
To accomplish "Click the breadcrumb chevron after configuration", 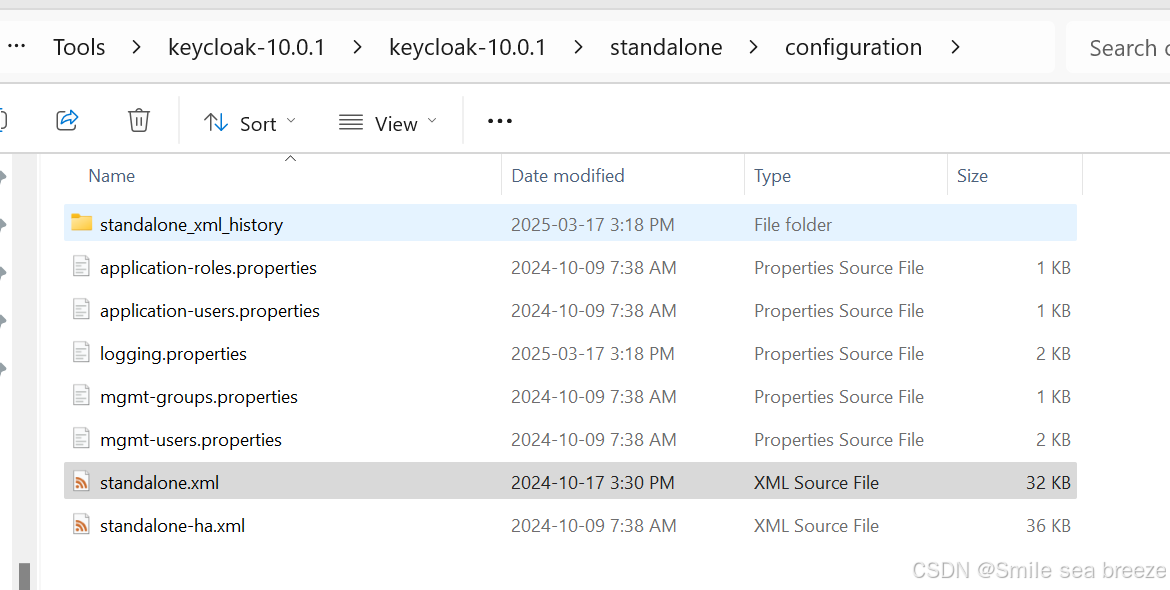I will (955, 46).
